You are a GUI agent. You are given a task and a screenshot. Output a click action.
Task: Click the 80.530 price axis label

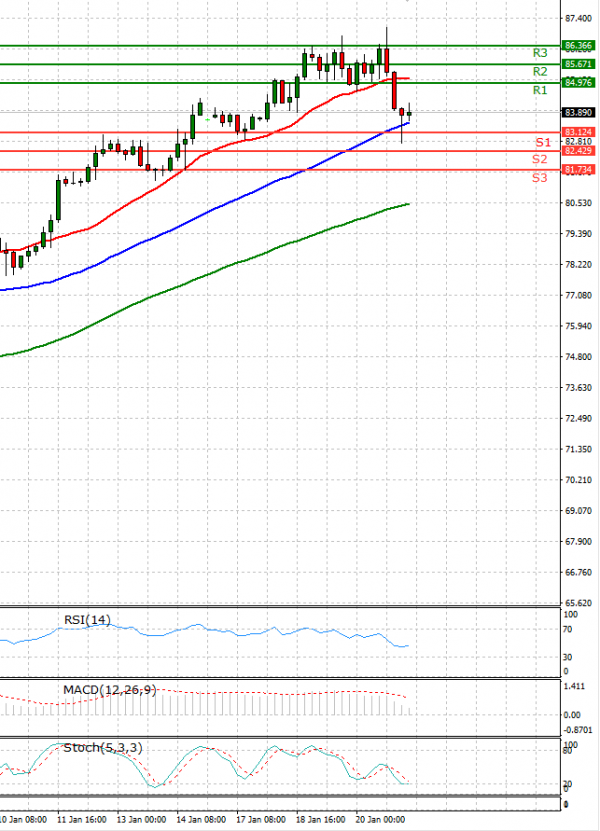(x=578, y=203)
